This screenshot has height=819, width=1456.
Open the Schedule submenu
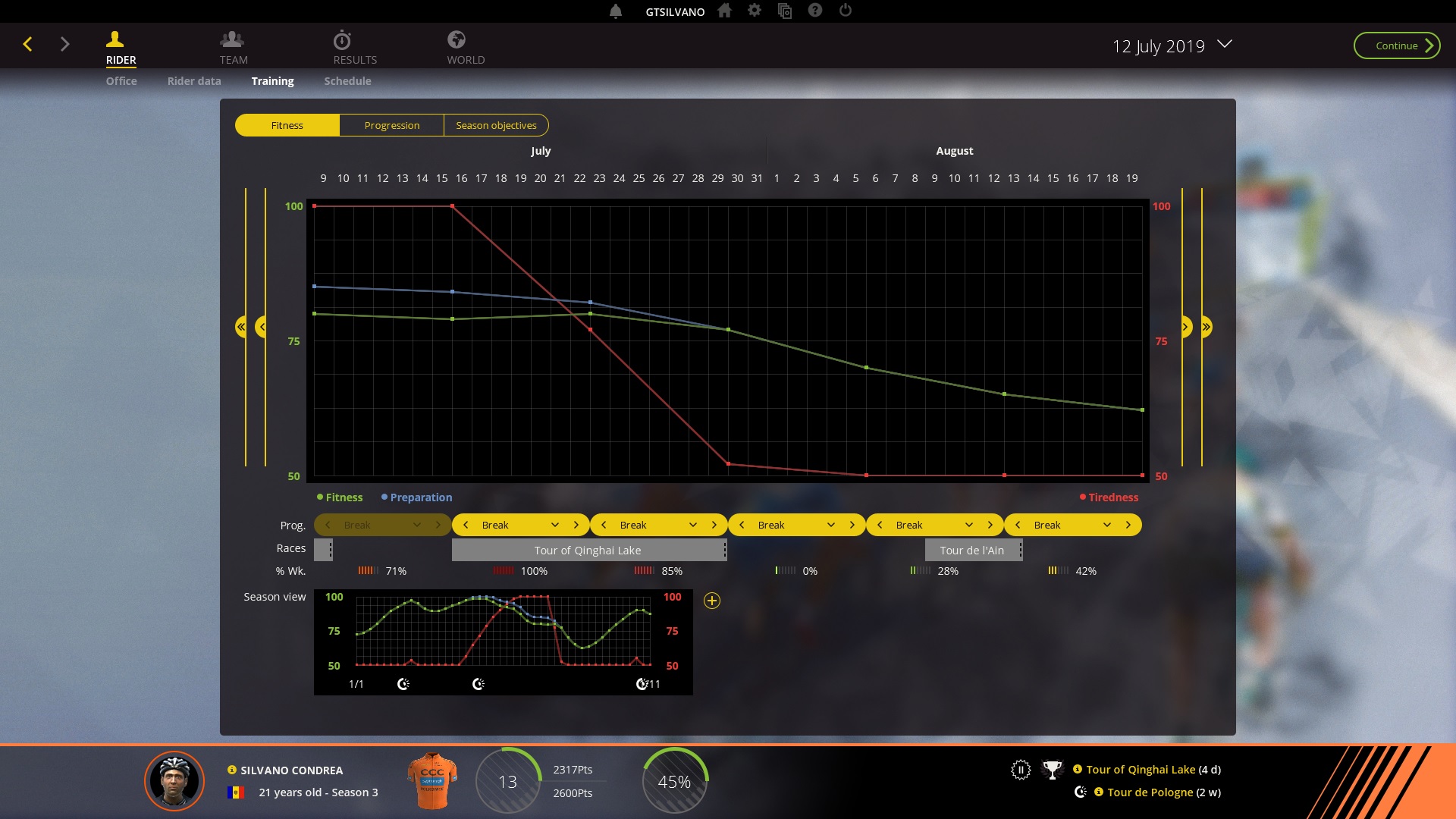tap(347, 81)
